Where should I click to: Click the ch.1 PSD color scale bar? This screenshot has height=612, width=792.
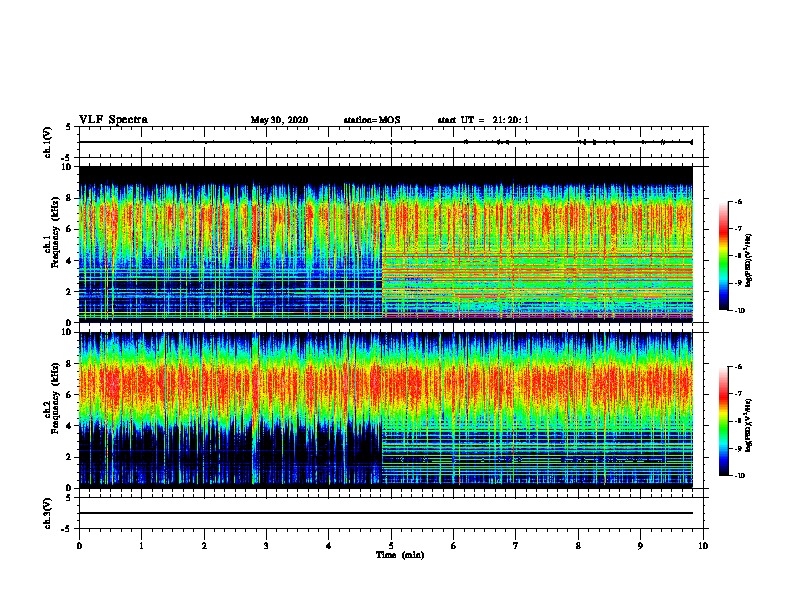[x=724, y=256]
